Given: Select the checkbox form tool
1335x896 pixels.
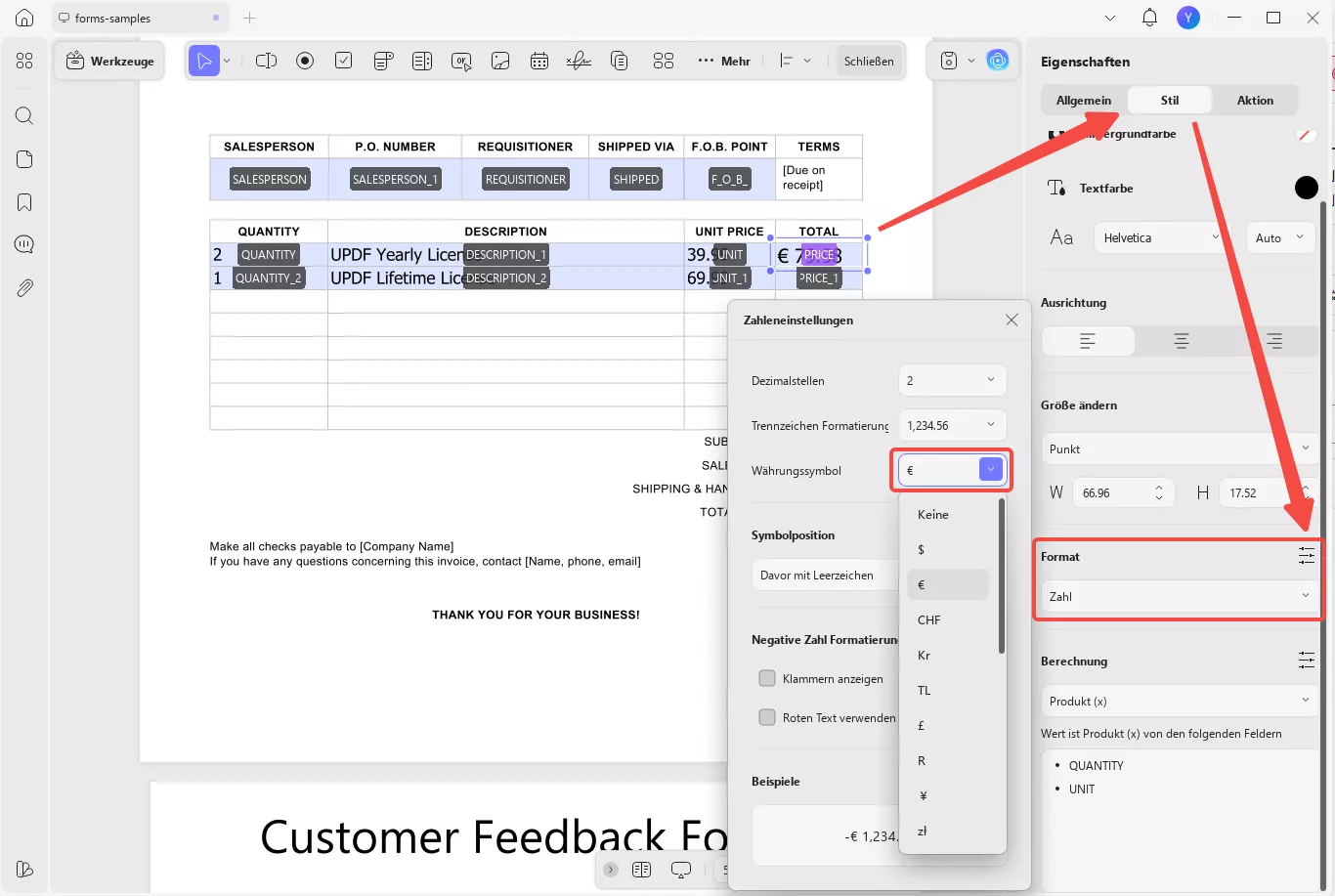Looking at the screenshot, I should (x=344, y=61).
